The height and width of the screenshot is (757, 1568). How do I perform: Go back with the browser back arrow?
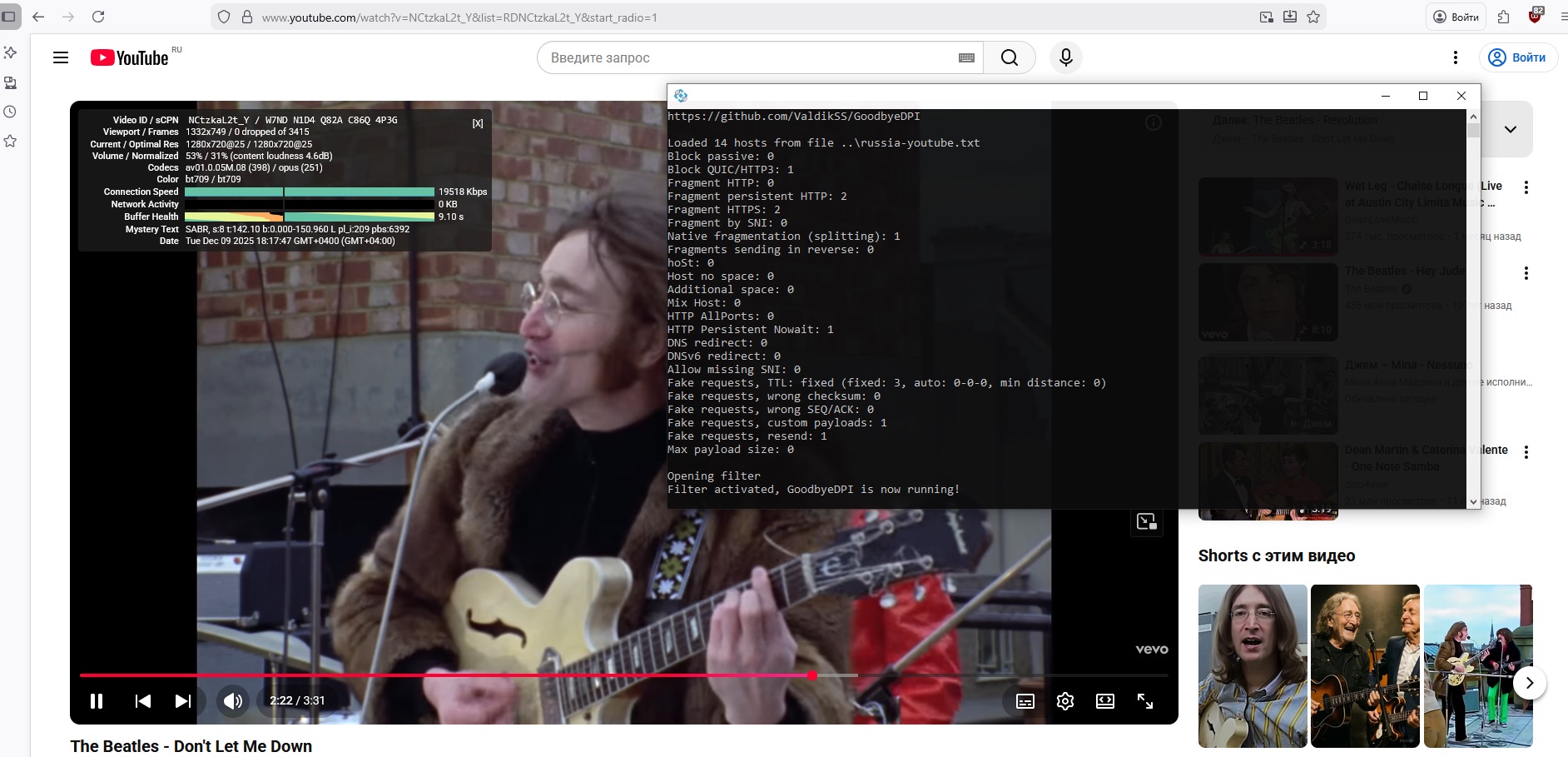click(x=38, y=17)
